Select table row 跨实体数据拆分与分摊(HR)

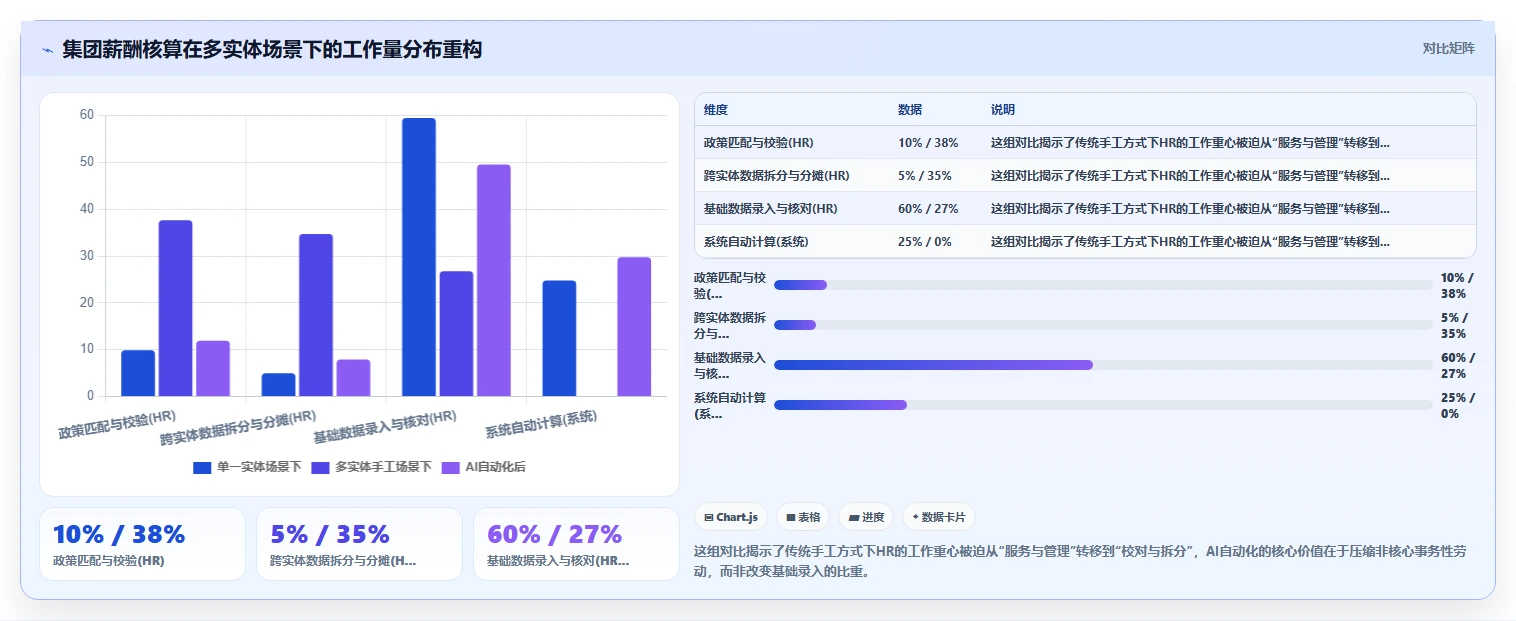point(1085,176)
